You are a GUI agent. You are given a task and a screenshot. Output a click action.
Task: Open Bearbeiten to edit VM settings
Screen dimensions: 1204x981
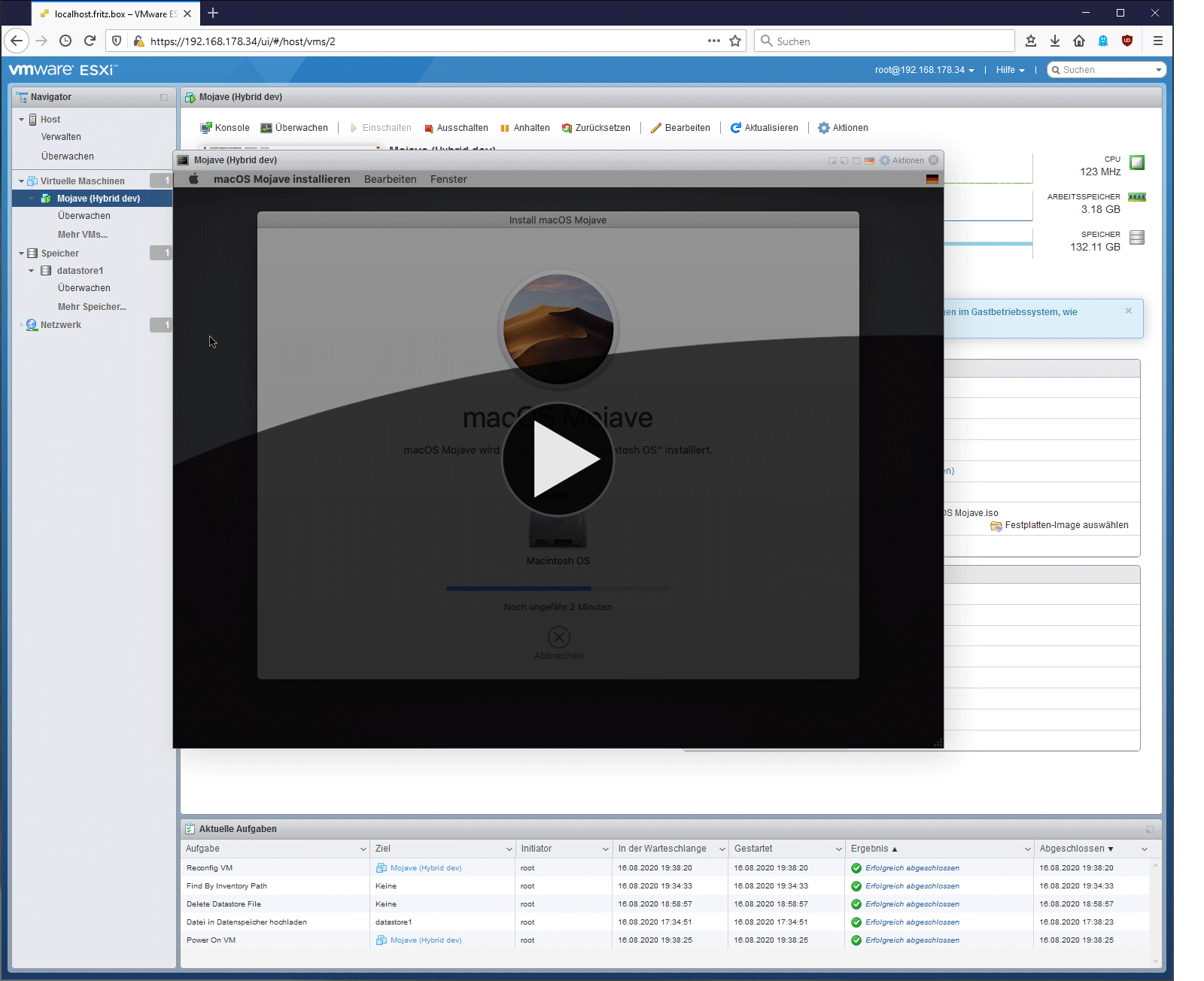coord(680,128)
